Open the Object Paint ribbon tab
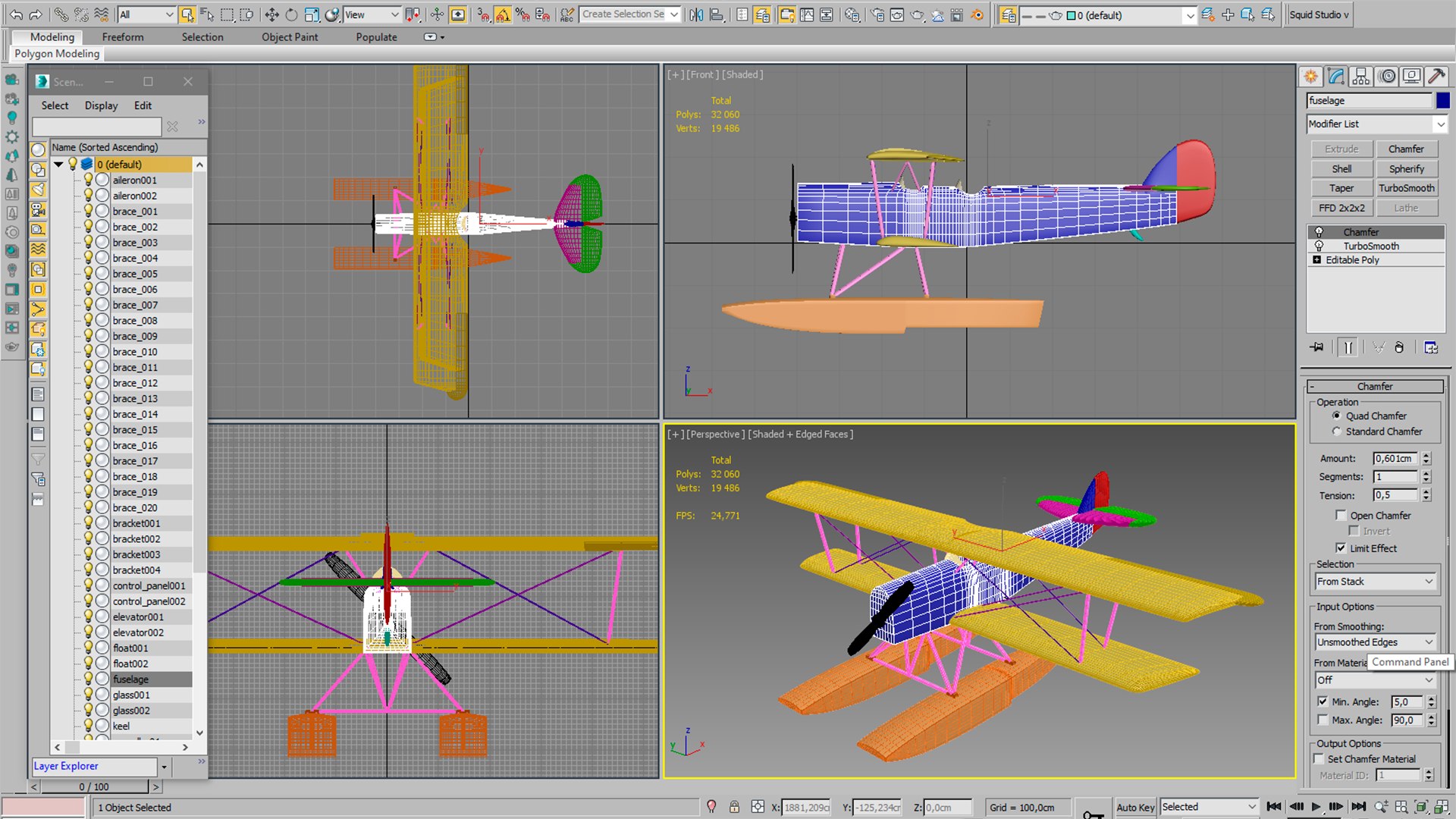Image resolution: width=1456 pixels, height=819 pixels. pyautogui.click(x=290, y=36)
